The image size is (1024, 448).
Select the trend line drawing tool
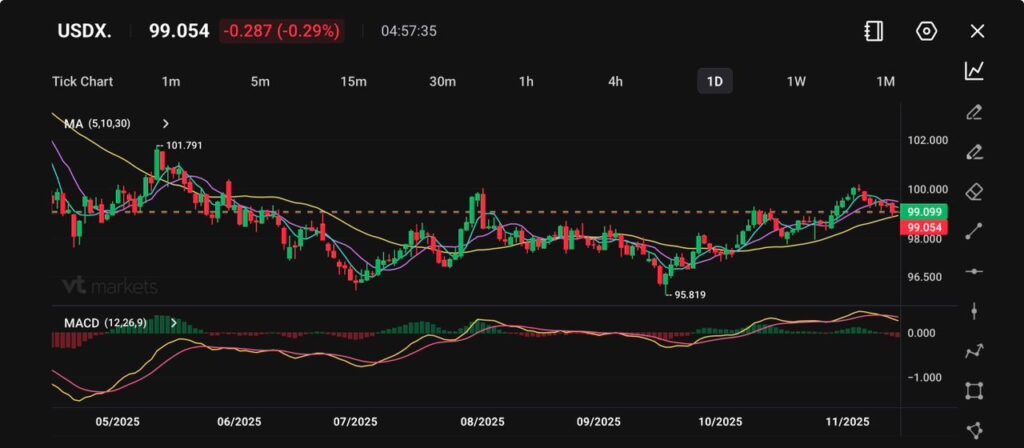tap(974, 231)
